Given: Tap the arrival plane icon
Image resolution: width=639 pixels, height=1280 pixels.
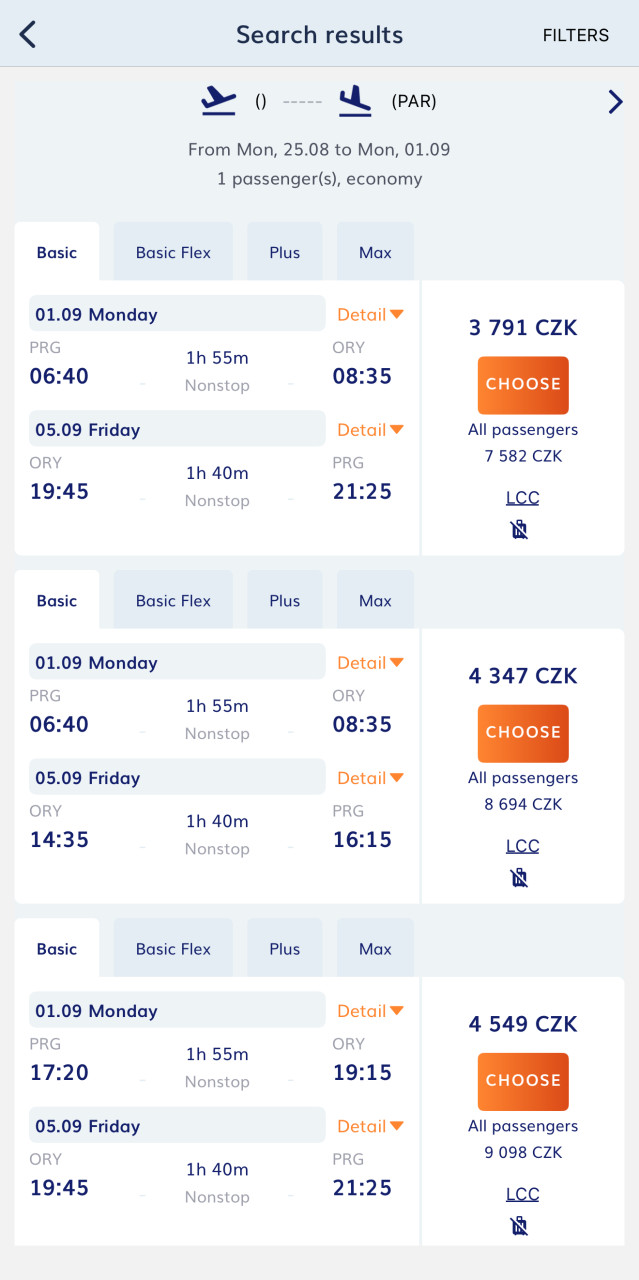Looking at the screenshot, I should (355, 100).
